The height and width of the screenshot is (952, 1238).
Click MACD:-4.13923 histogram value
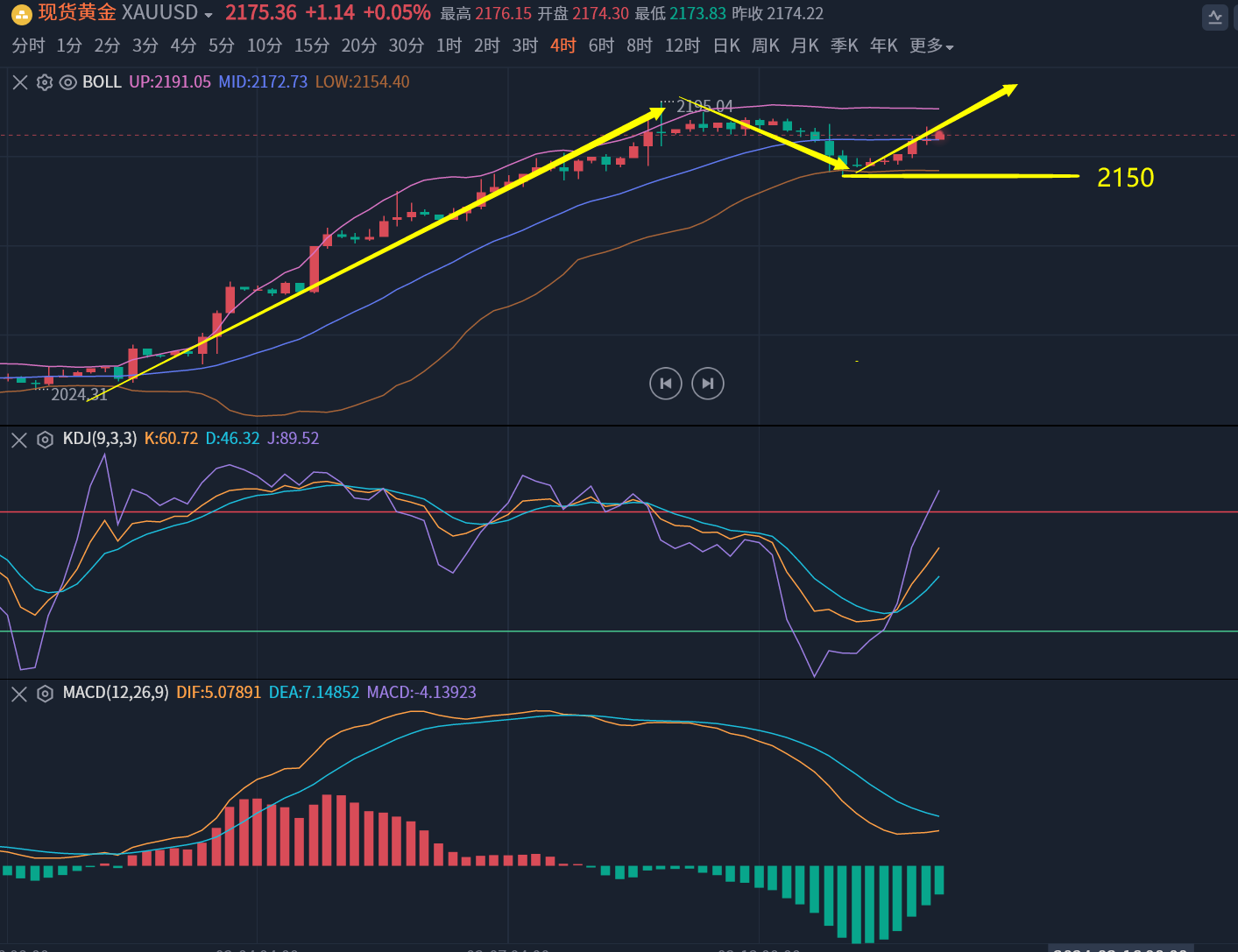(x=421, y=693)
